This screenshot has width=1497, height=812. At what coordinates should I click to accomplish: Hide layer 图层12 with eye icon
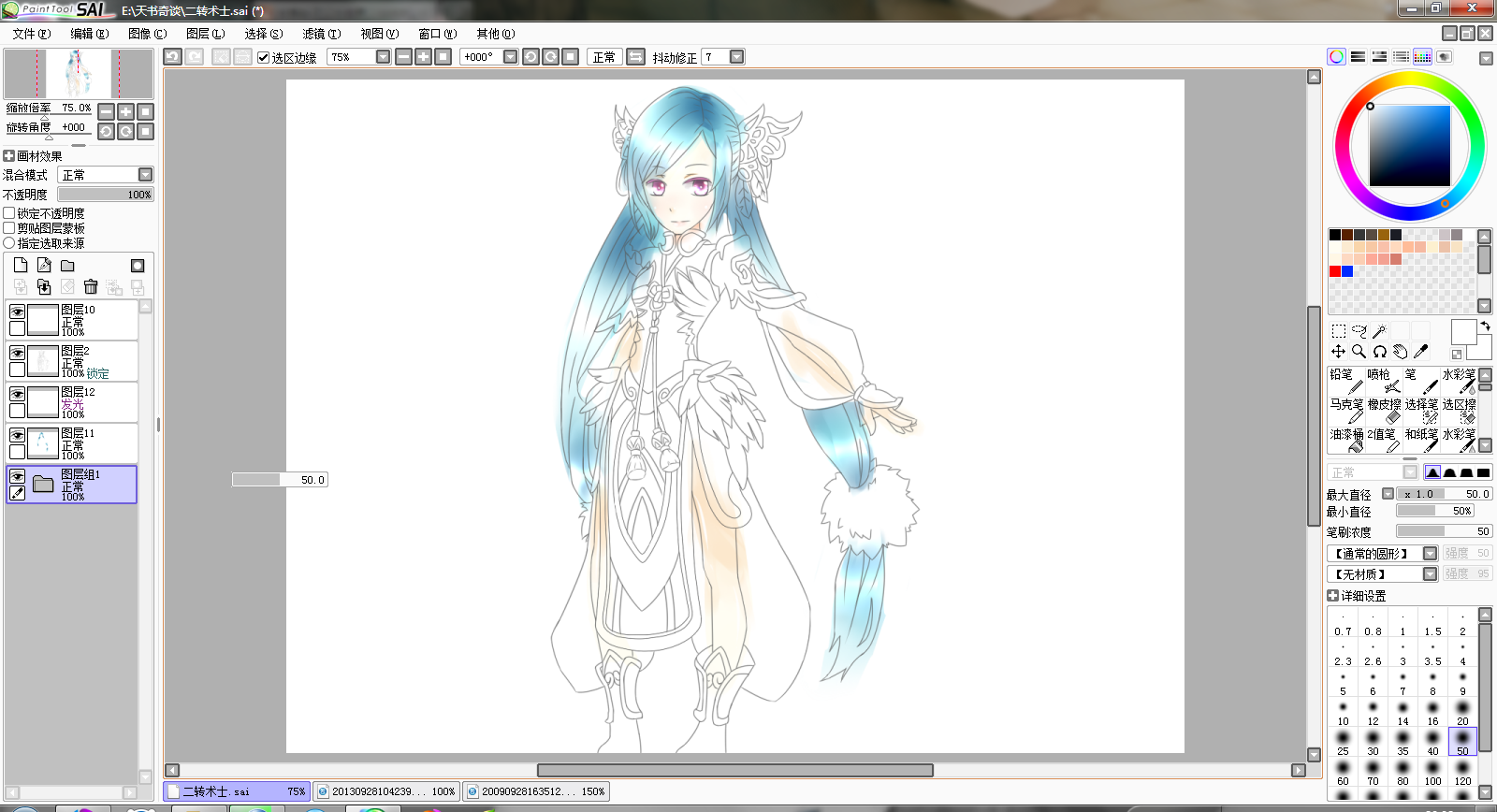point(17,394)
